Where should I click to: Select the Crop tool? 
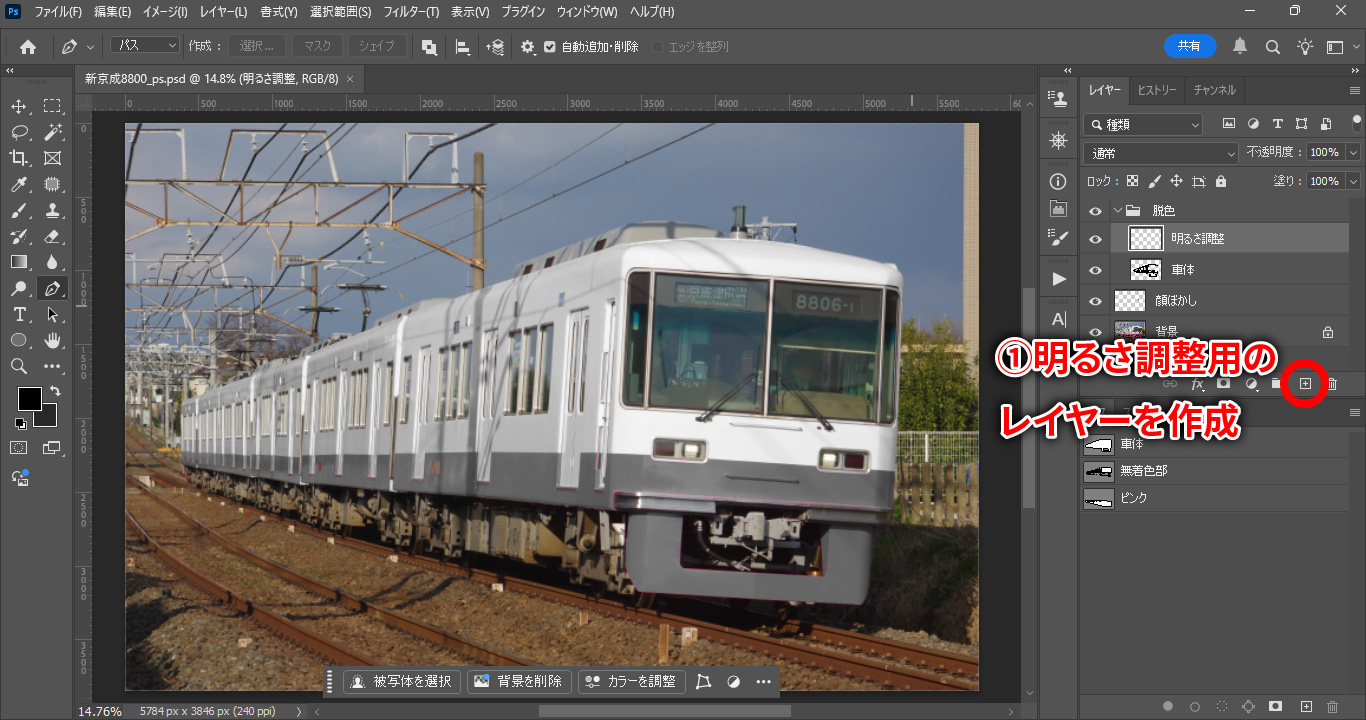click(19, 158)
